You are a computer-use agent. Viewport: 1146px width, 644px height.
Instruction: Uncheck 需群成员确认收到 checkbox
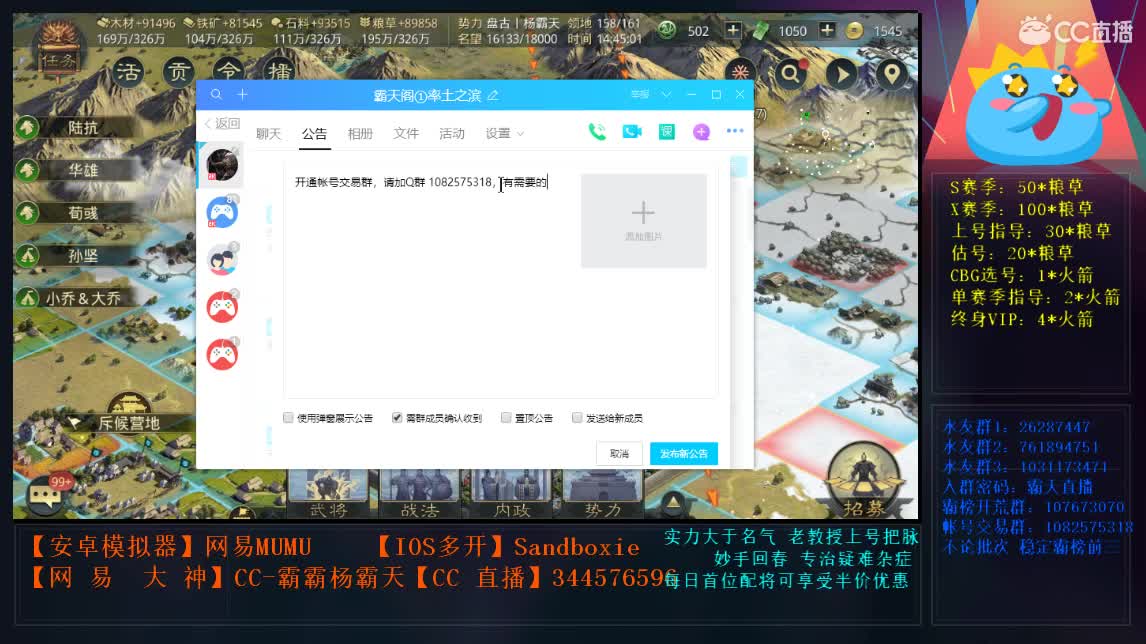point(397,417)
